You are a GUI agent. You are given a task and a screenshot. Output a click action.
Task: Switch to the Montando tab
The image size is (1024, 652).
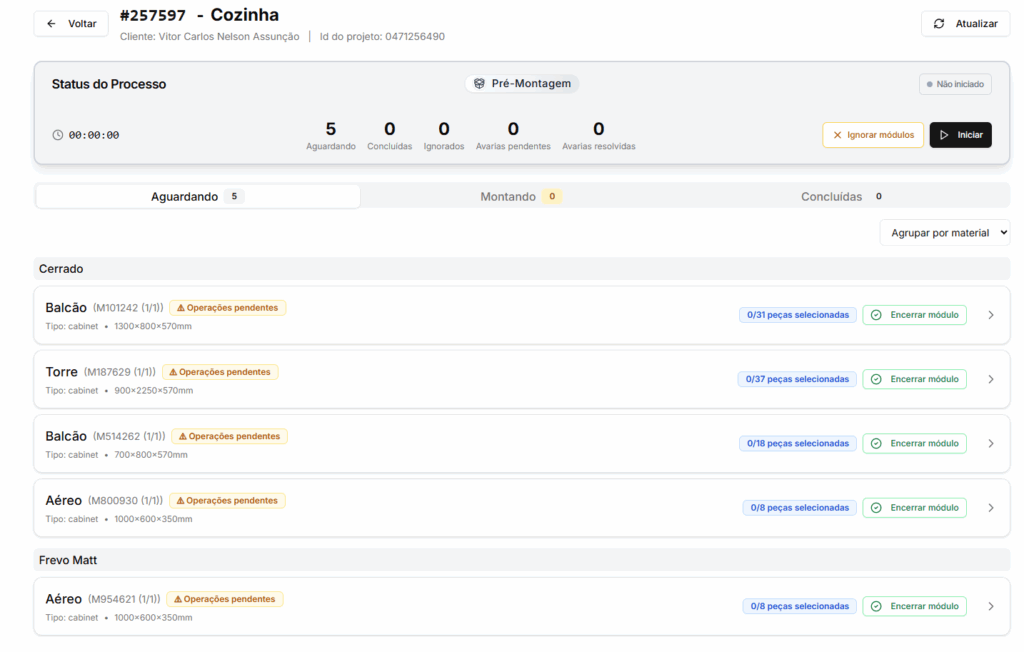coord(521,197)
